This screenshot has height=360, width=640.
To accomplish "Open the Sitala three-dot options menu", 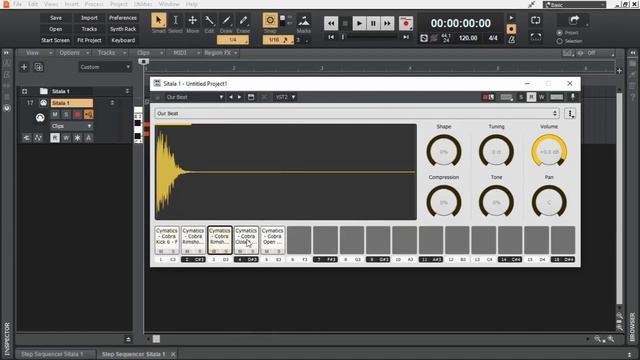I will 570,113.
